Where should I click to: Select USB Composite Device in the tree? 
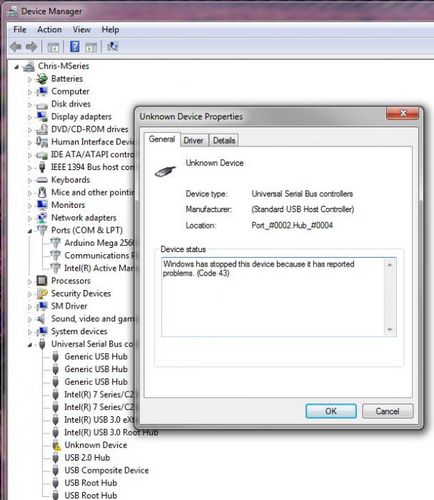[106, 470]
